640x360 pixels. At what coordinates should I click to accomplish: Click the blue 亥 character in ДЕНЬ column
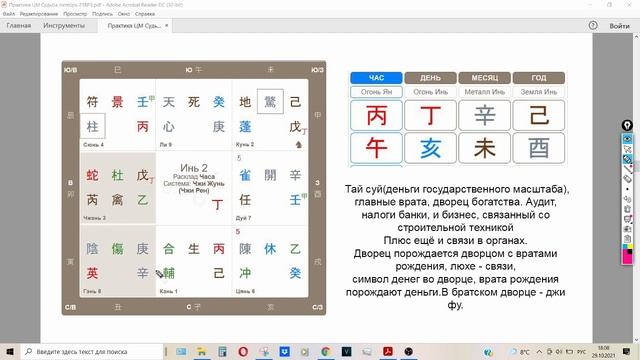click(430, 148)
